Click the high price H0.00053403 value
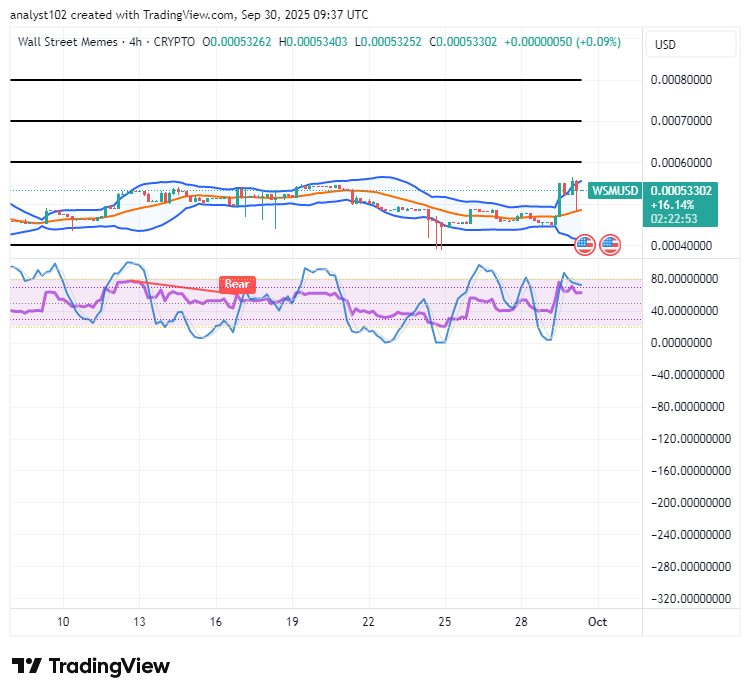Screen dimensions: 750x696 (313, 42)
